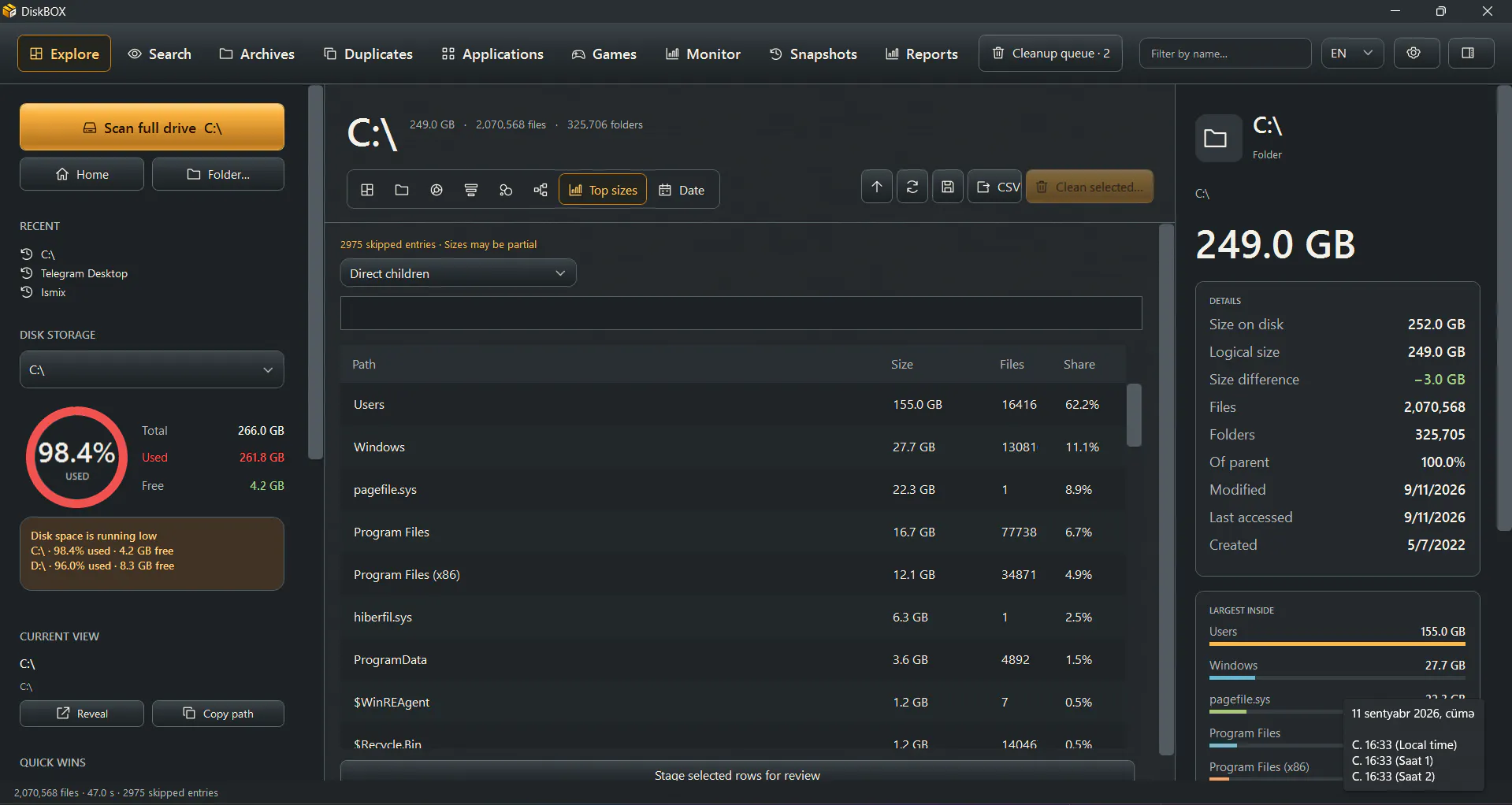Click Clean selected button
Viewport: 1512px width, 805px height.
[x=1090, y=187]
